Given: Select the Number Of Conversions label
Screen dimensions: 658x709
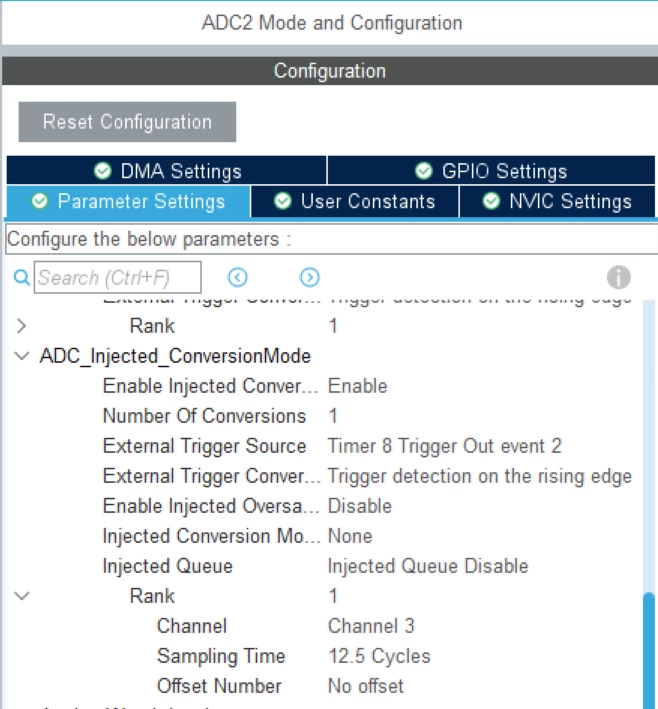Looking at the screenshot, I should tap(204, 416).
